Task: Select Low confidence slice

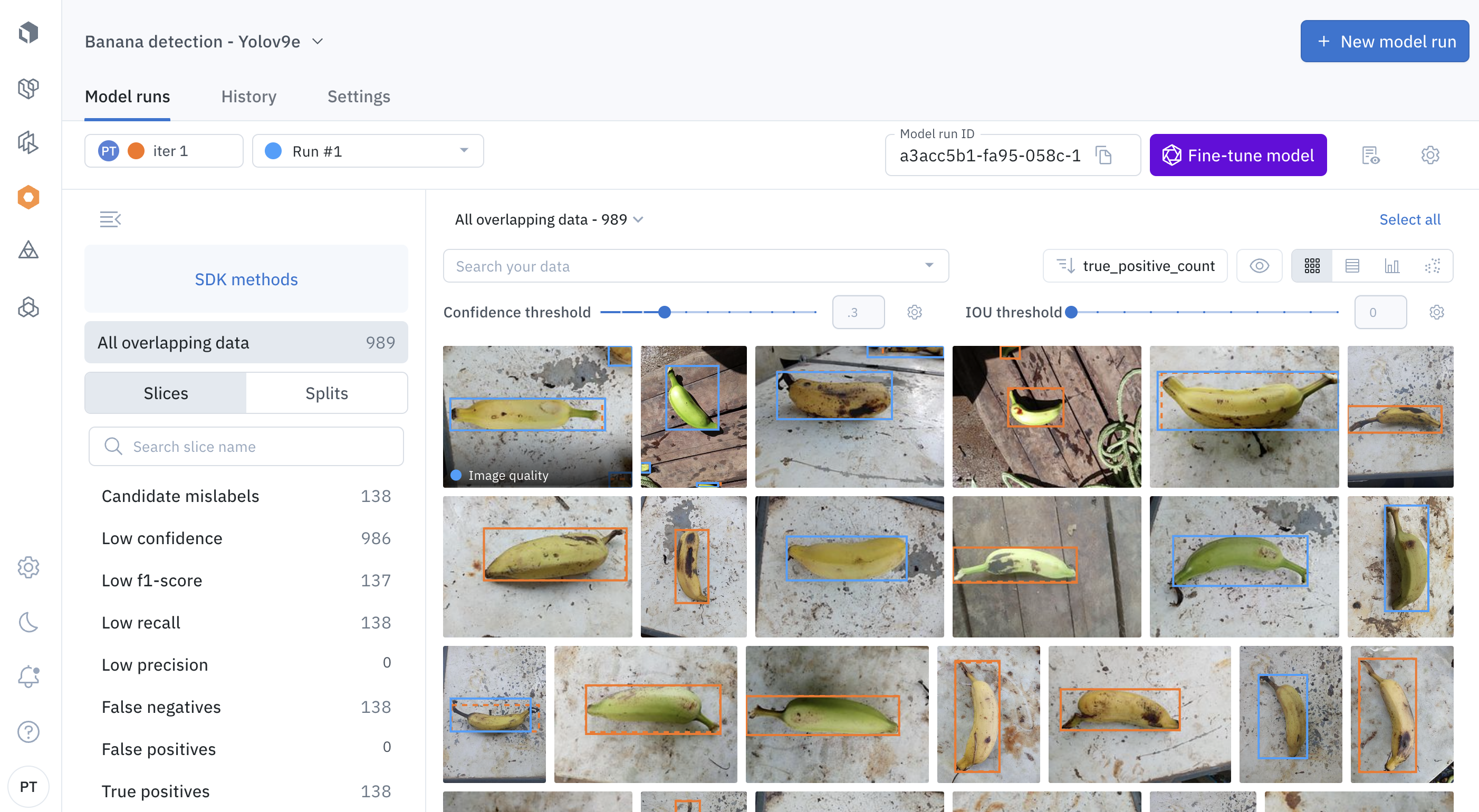Action: tap(246, 538)
